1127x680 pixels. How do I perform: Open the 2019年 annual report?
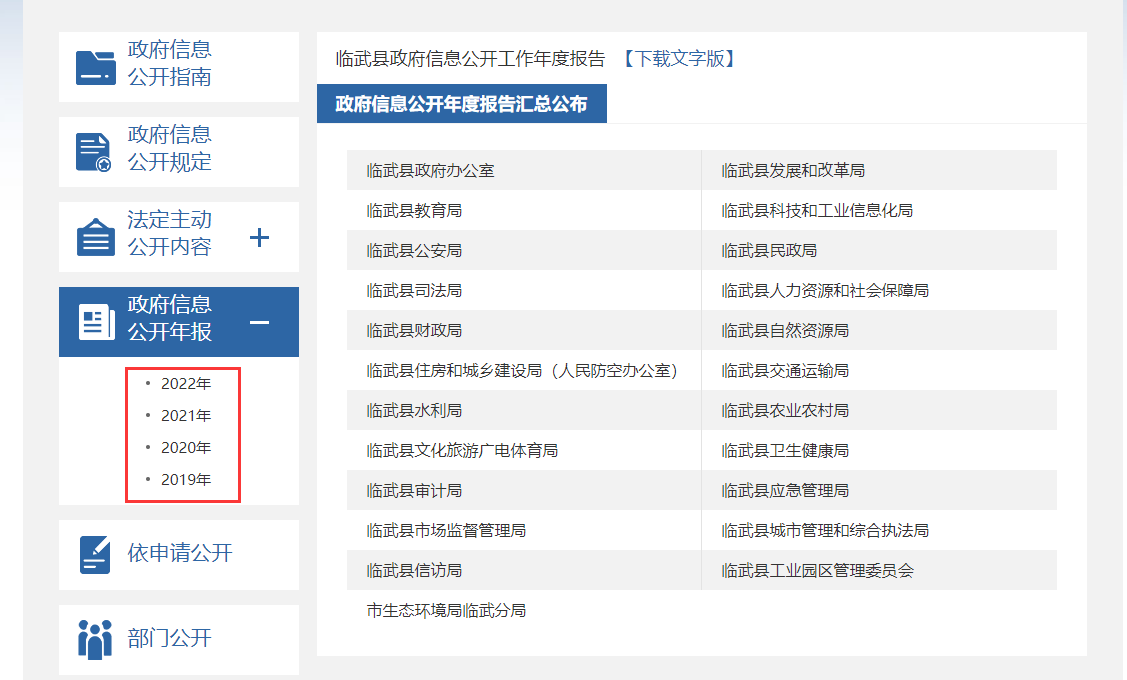pos(186,480)
